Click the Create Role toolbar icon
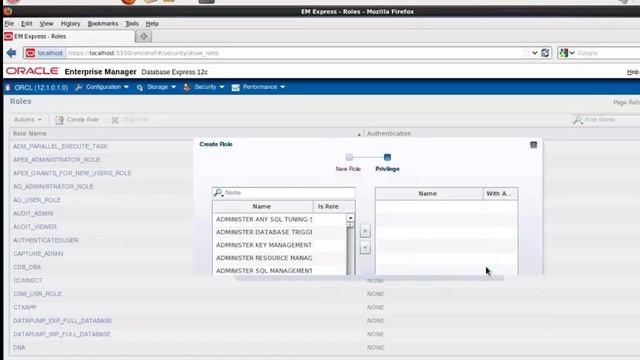The height and width of the screenshot is (360, 640). (60, 120)
